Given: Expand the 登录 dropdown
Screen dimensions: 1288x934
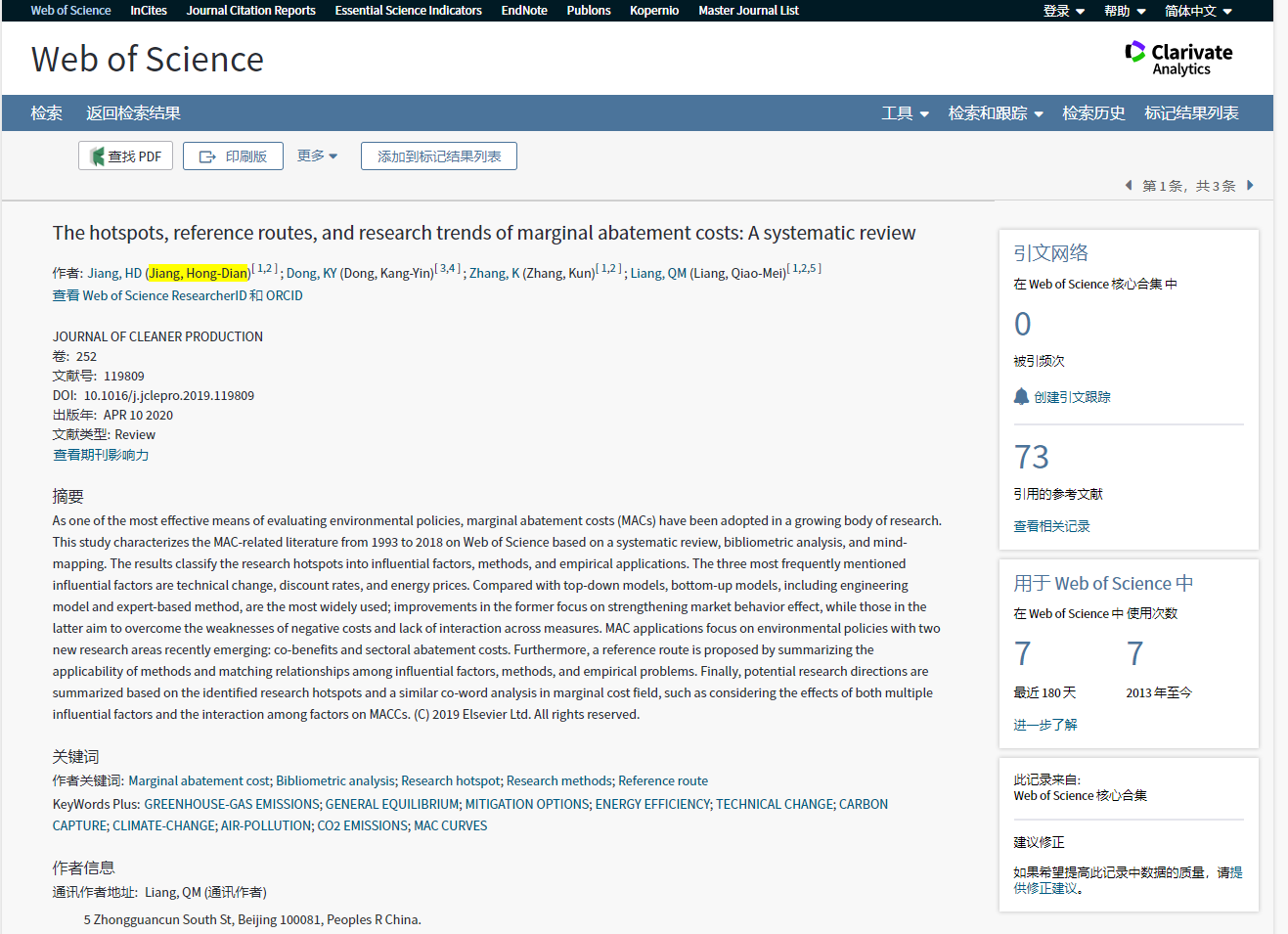Looking at the screenshot, I should click(x=1064, y=11).
